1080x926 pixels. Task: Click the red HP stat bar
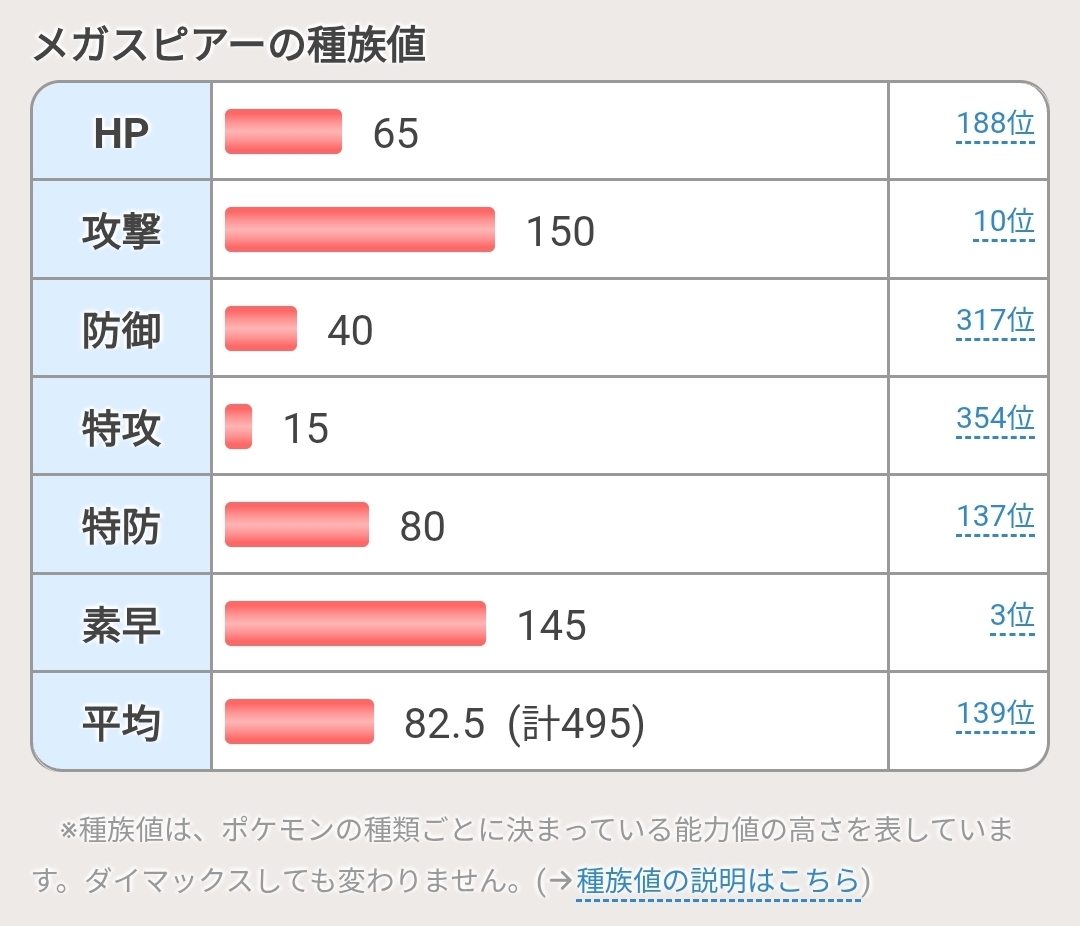point(283,132)
